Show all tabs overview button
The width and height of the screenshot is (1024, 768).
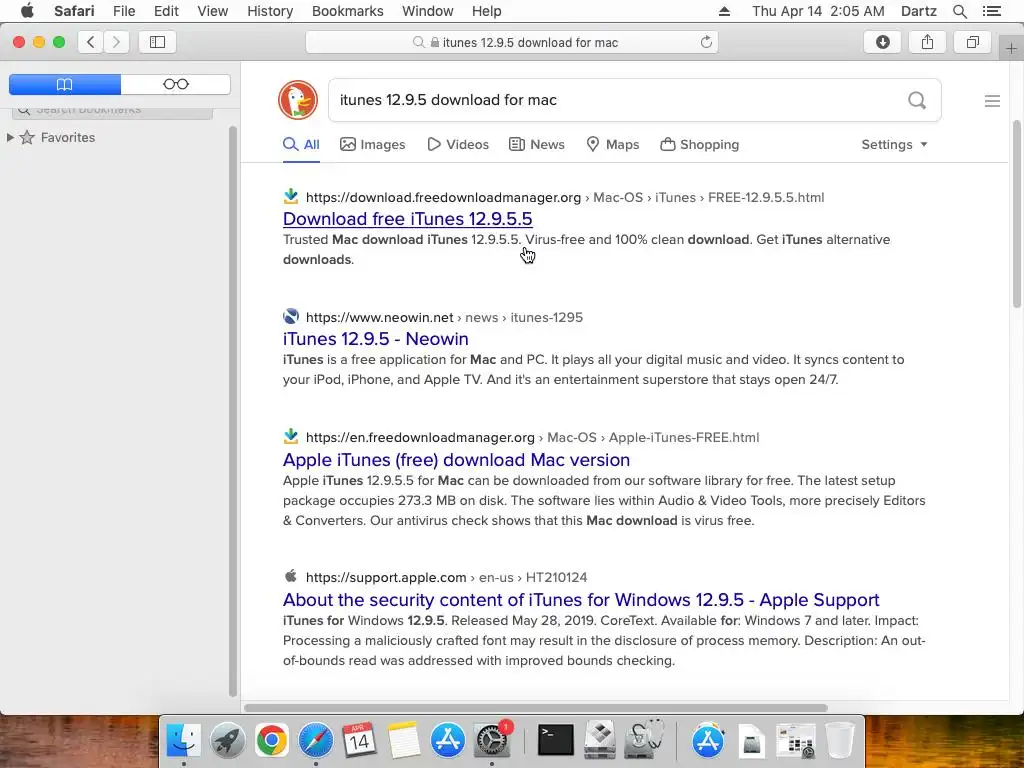tap(972, 42)
